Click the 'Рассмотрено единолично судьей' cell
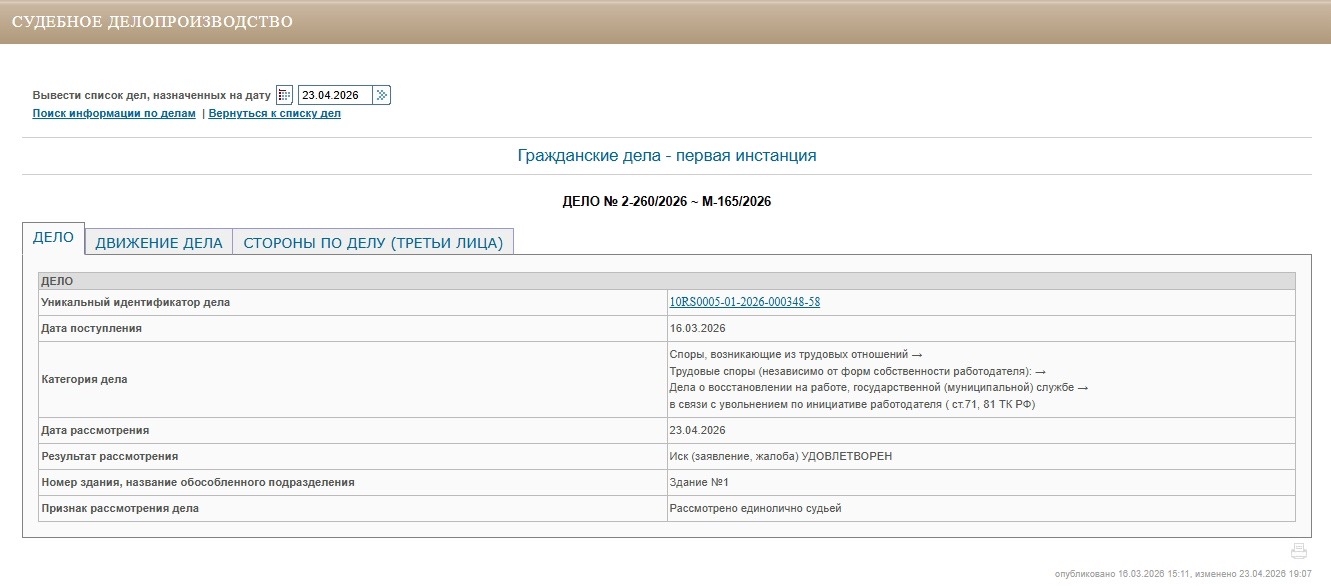Screen dimensions: 1331x586 click(x=755, y=508)
